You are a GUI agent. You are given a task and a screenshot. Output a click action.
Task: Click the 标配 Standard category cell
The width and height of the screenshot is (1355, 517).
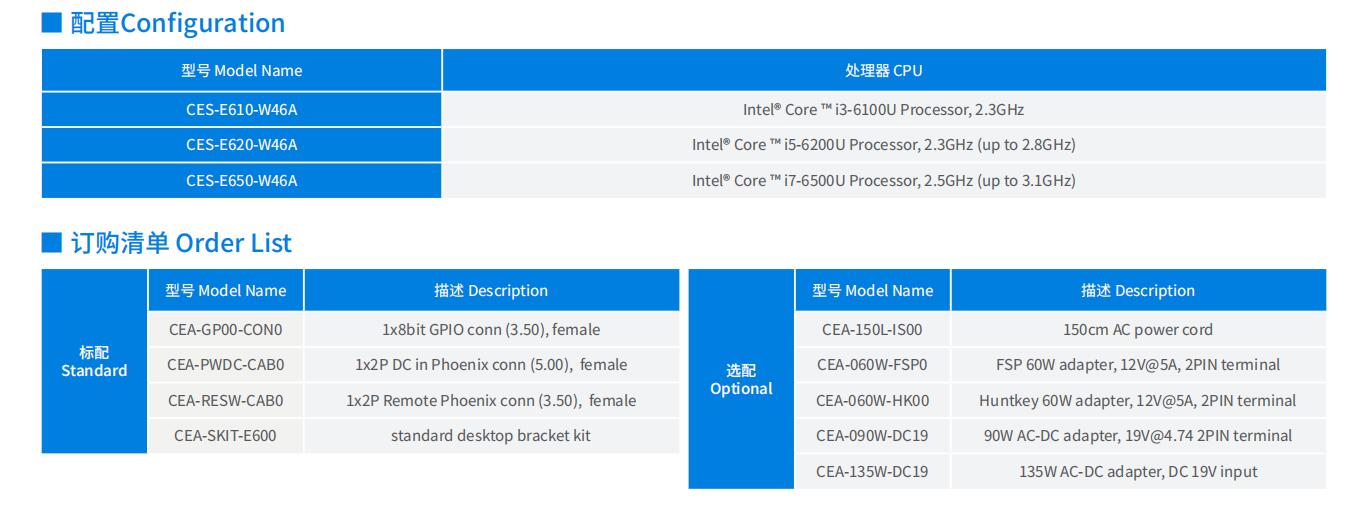click(x=94, y=362)
